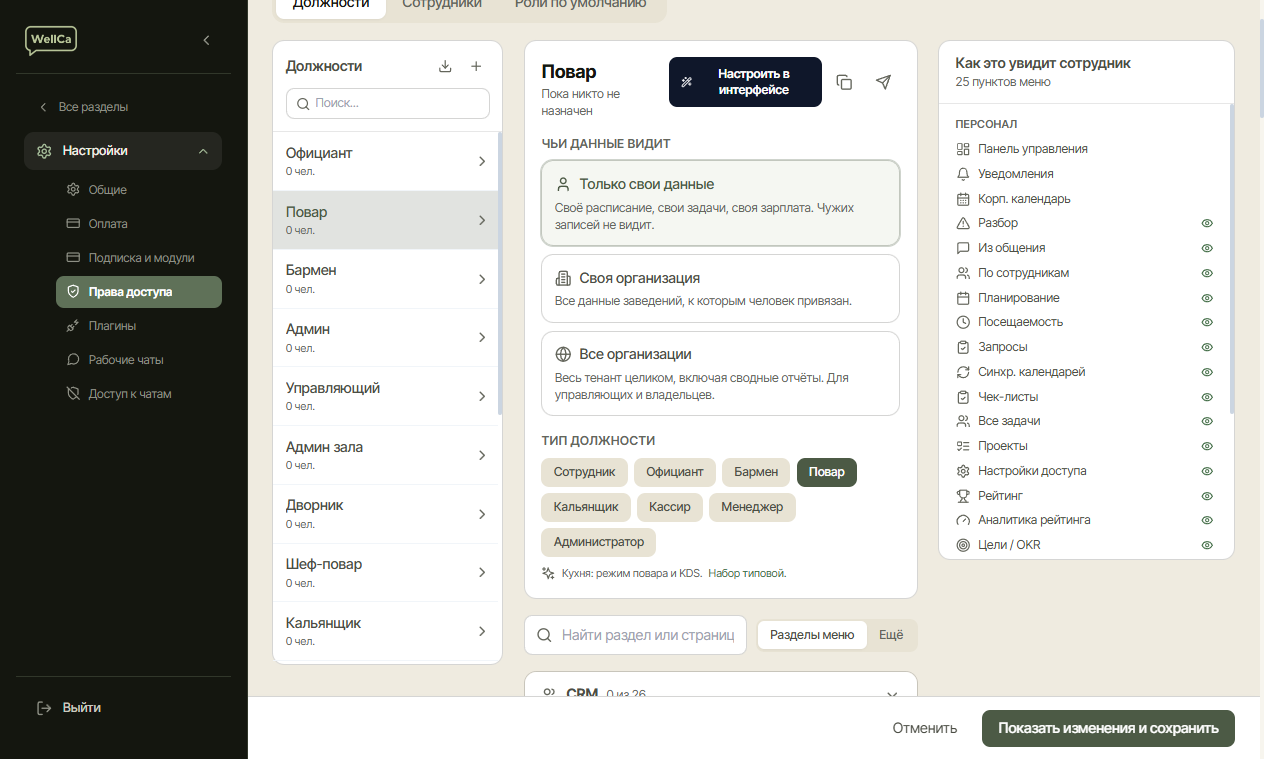Click the Выйти logout icon

pyautogui.click(x=44, y=708)
